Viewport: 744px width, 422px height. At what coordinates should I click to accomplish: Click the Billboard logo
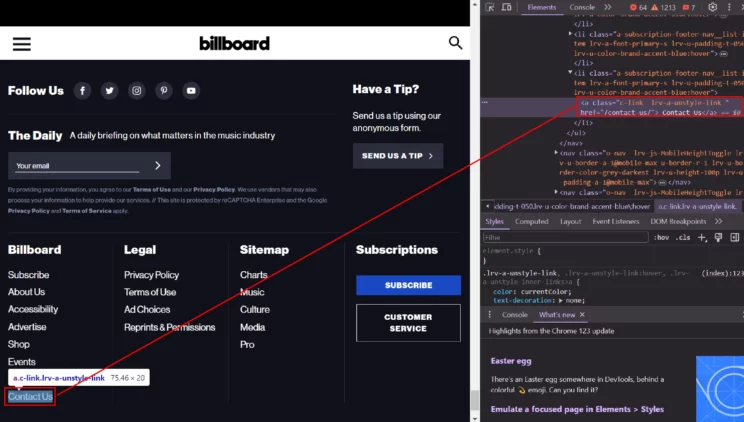[x=234, y=43]
